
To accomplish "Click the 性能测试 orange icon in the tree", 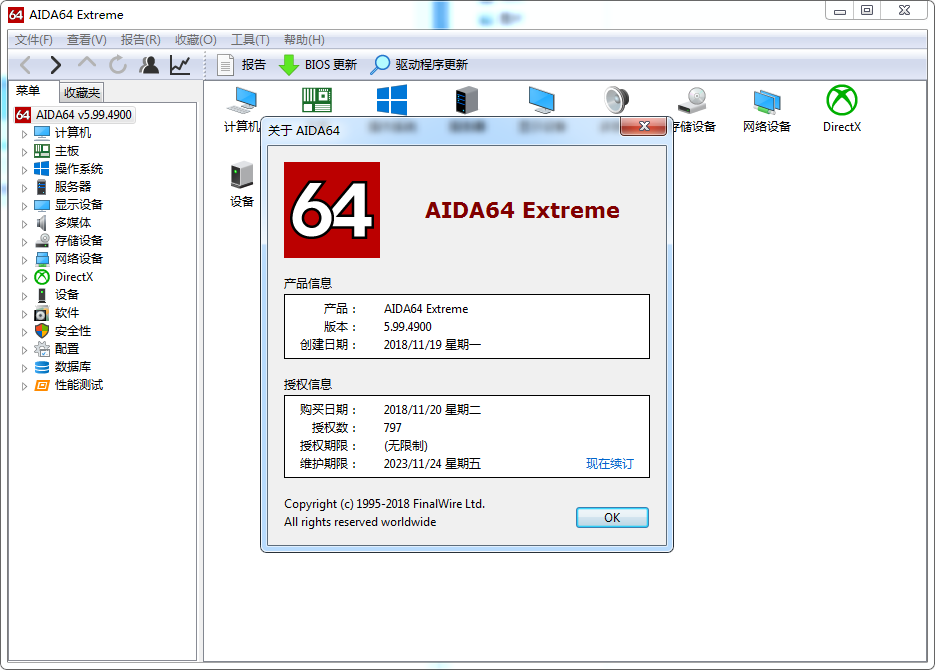I will (42, 385).
